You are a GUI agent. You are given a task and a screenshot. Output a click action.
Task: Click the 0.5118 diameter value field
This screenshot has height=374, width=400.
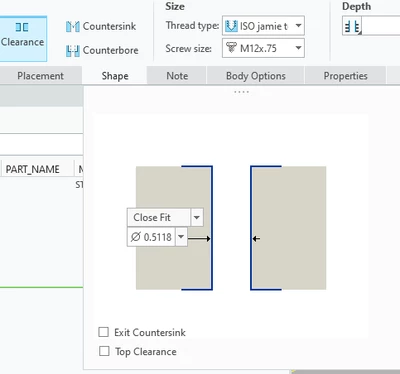click(151, 237)
